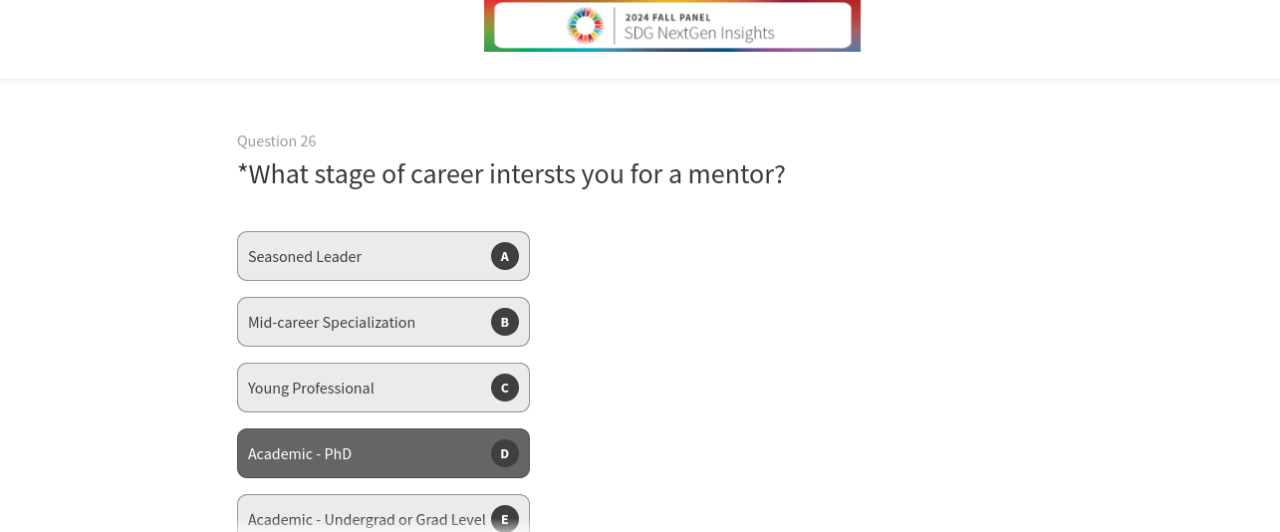Click the vertical divider in banner logo

(x=615, y=25)
